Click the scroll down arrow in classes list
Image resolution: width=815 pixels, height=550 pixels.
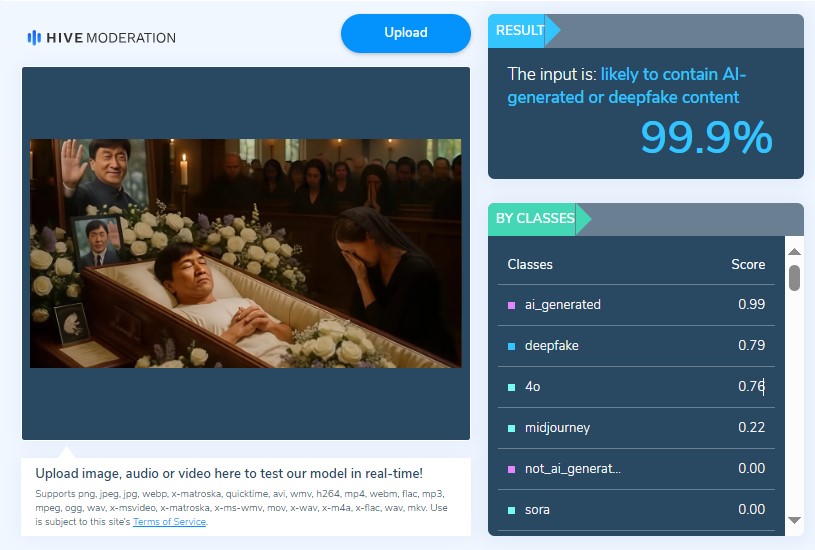(794, 520)
